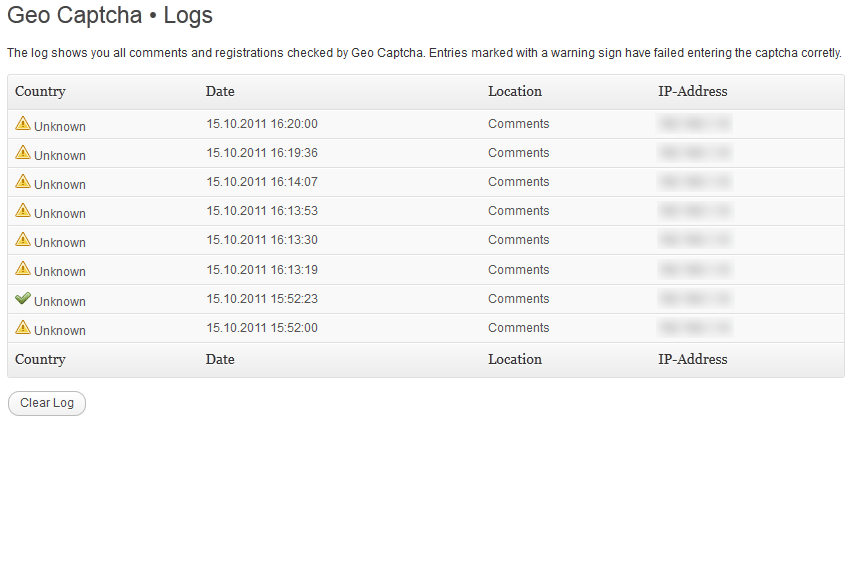Viewport: 854px width, 583px height.
Task: Click the top Location column header
Action: (x=515, y=92)
